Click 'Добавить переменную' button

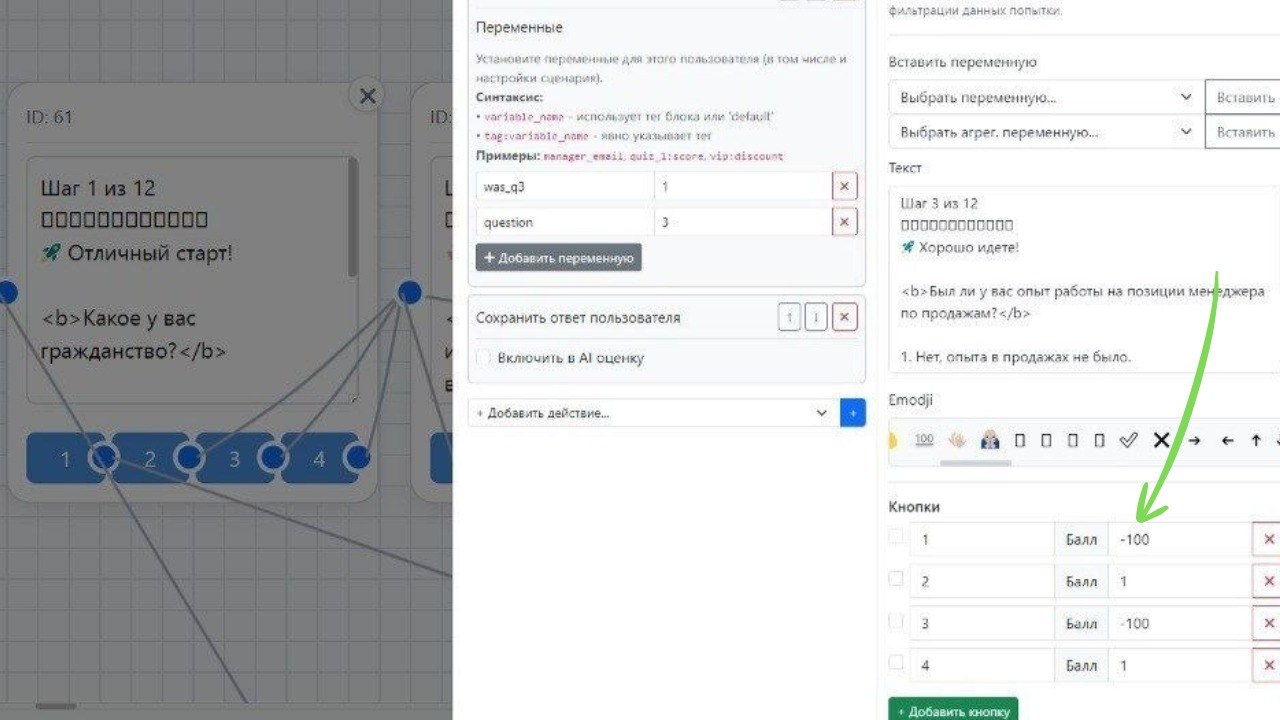(x=559, y=257)
